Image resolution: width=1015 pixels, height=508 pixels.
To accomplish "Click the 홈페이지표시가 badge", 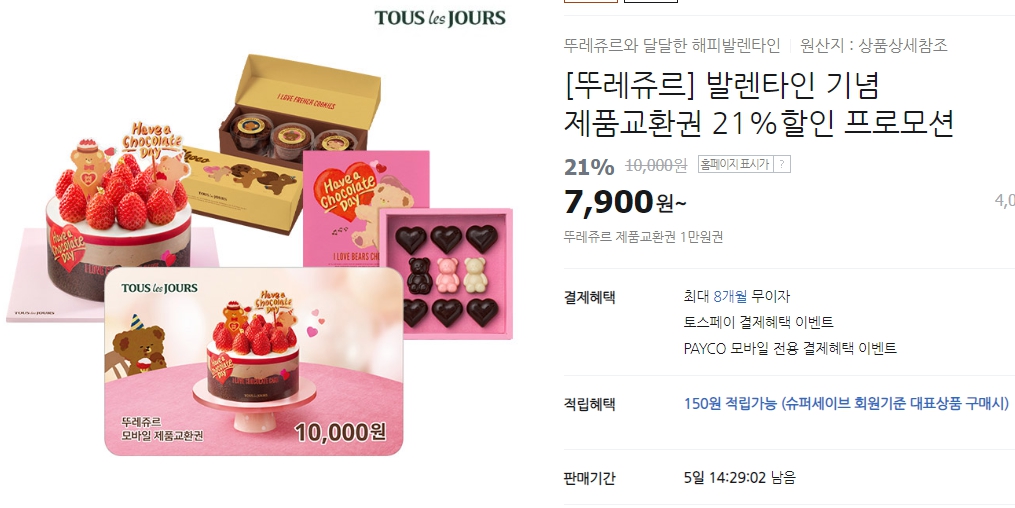I will pyautogui.click(x=735, y=164).
